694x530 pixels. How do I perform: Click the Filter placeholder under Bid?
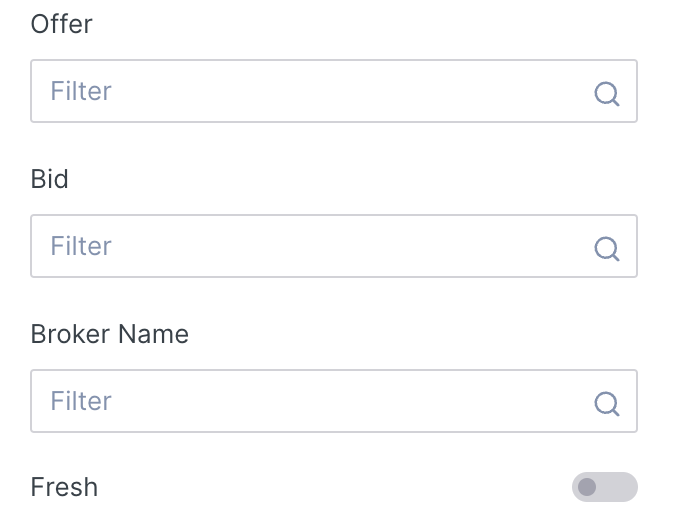click(81, 246)
